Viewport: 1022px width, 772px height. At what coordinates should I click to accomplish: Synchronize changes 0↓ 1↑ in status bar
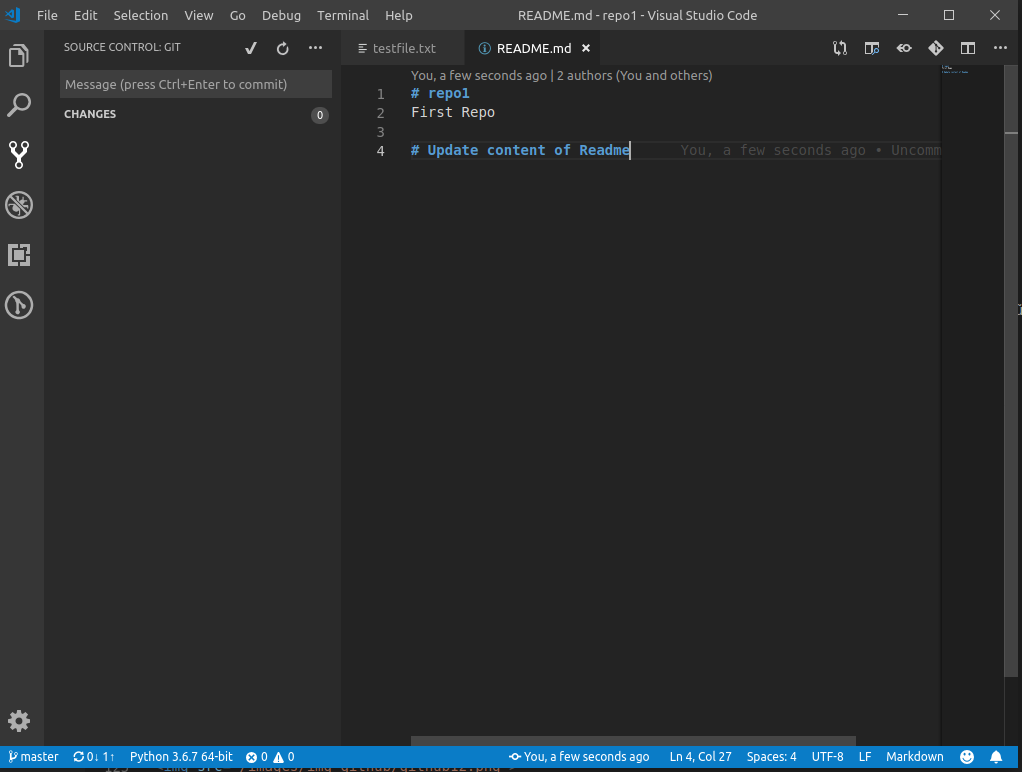coord(94,757)
